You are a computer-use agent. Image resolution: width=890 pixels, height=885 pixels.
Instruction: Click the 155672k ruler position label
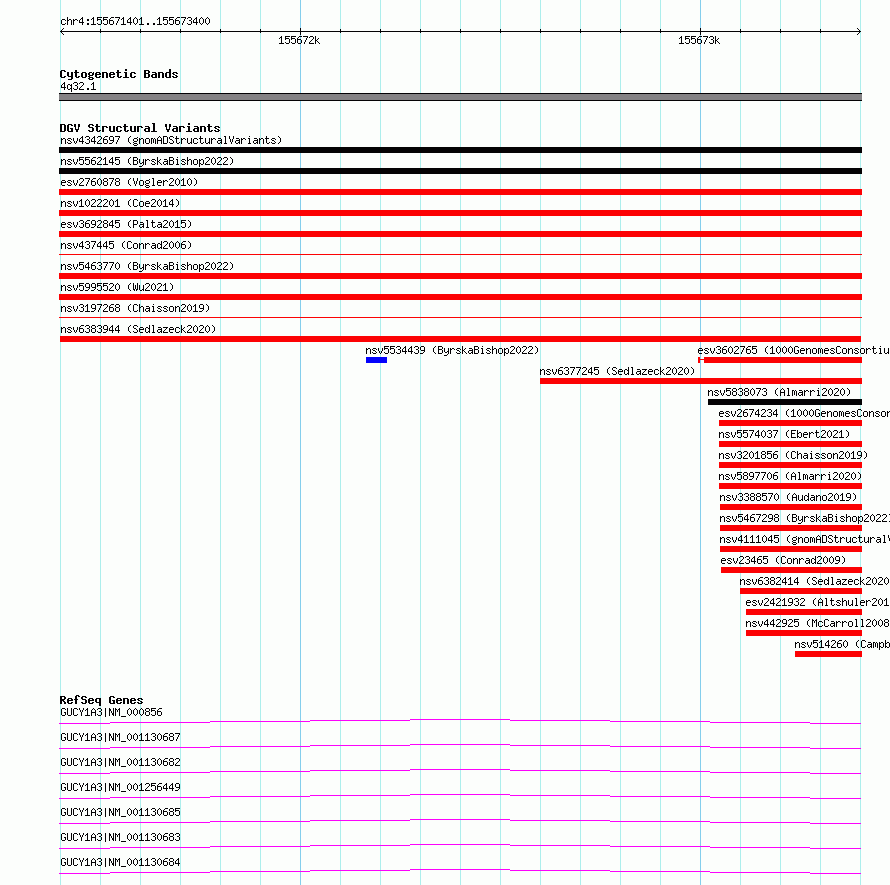[x=299, y=40]
